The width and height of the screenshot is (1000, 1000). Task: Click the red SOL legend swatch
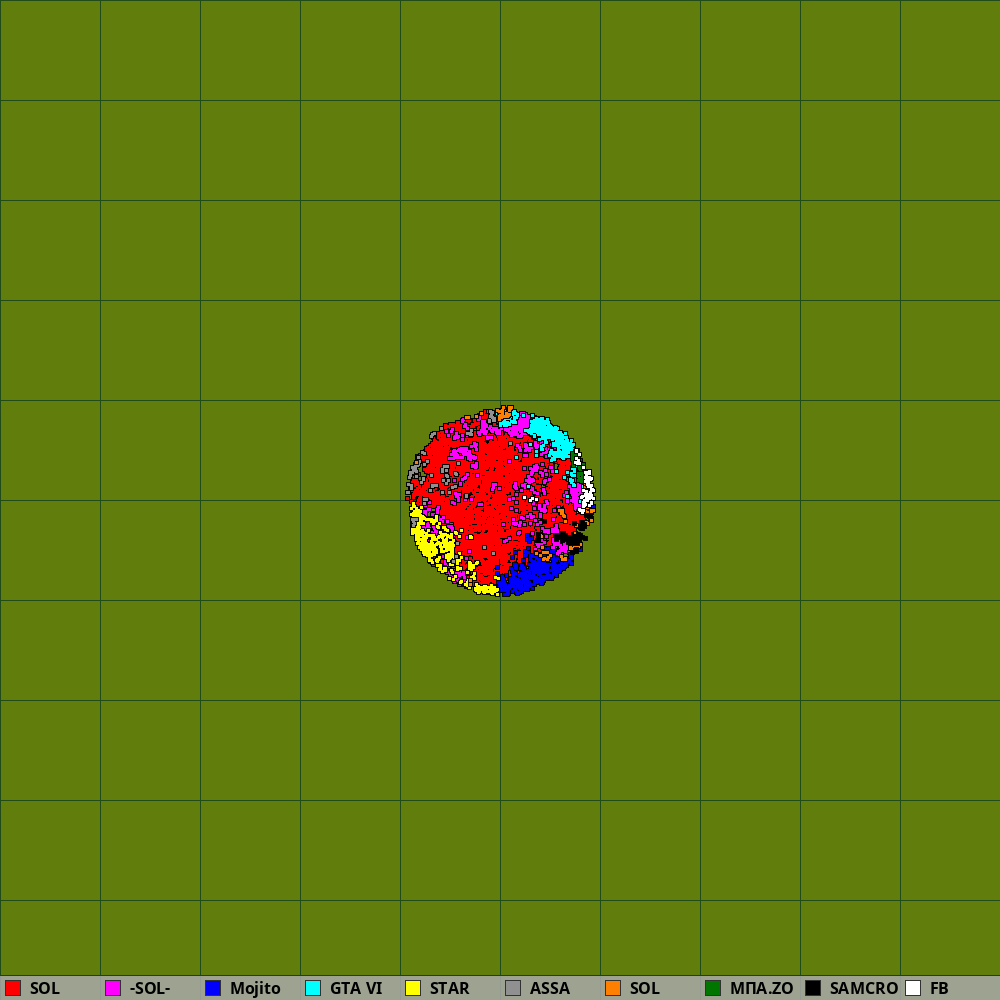[x=13, y=988]
